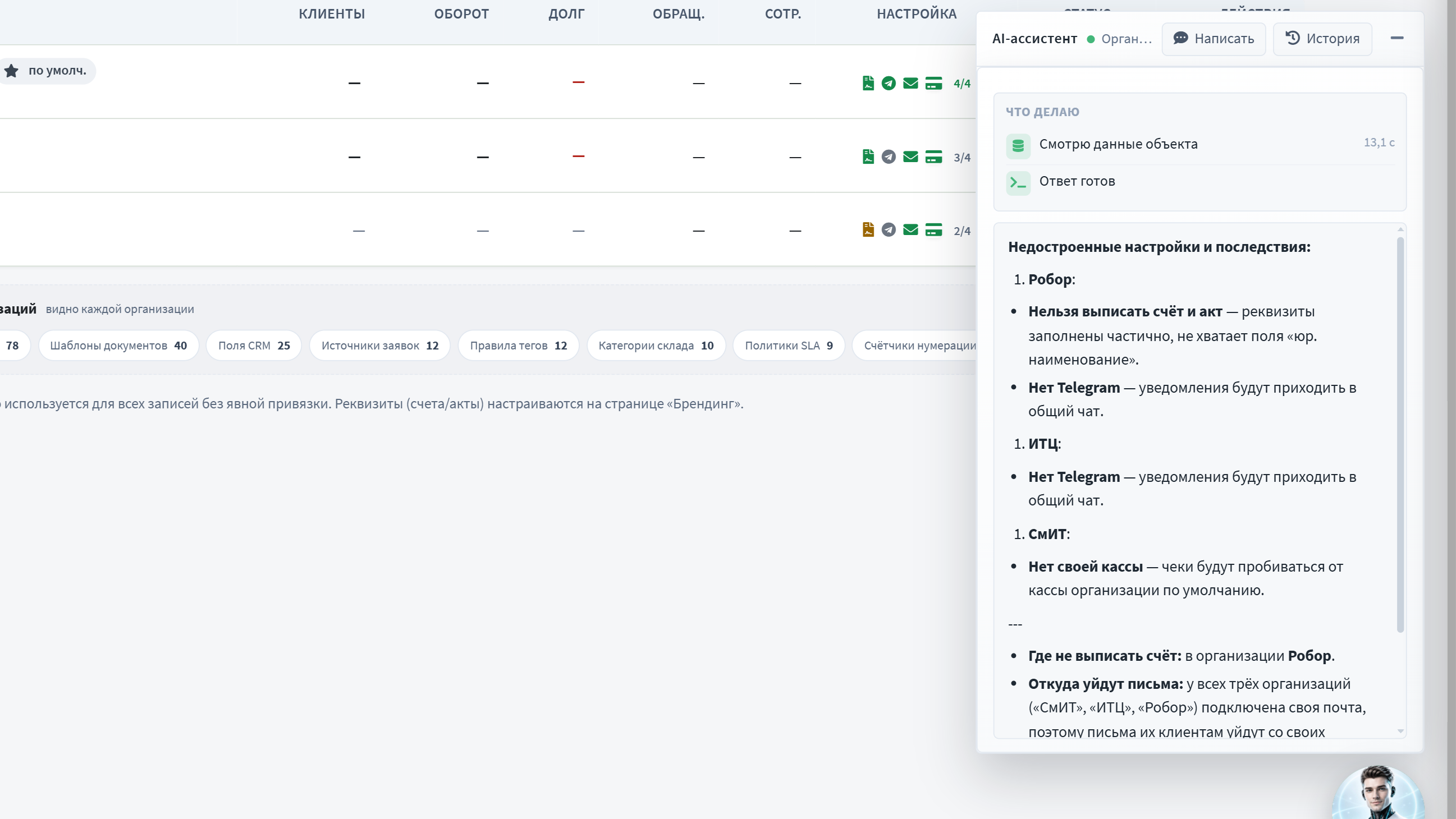Click the «2/4» setup score

click(x=962, y=231)
